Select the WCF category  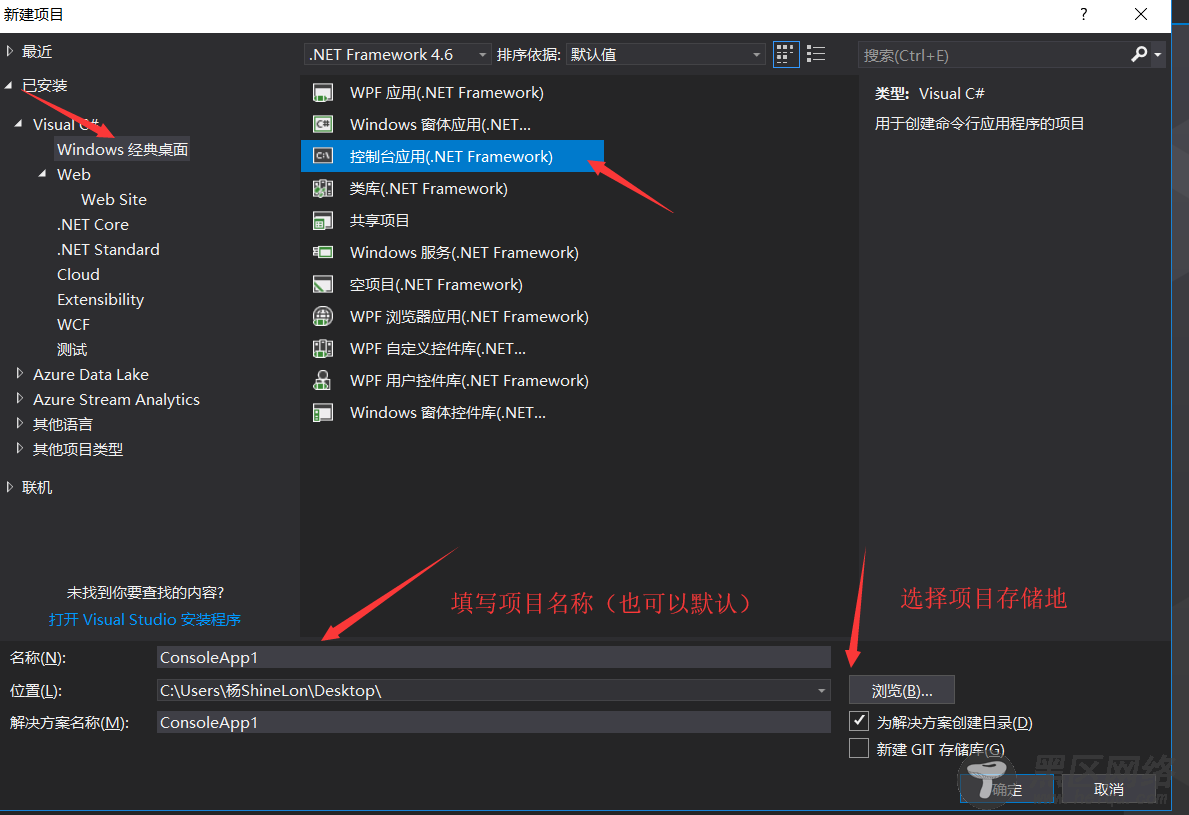pos(73,324)
